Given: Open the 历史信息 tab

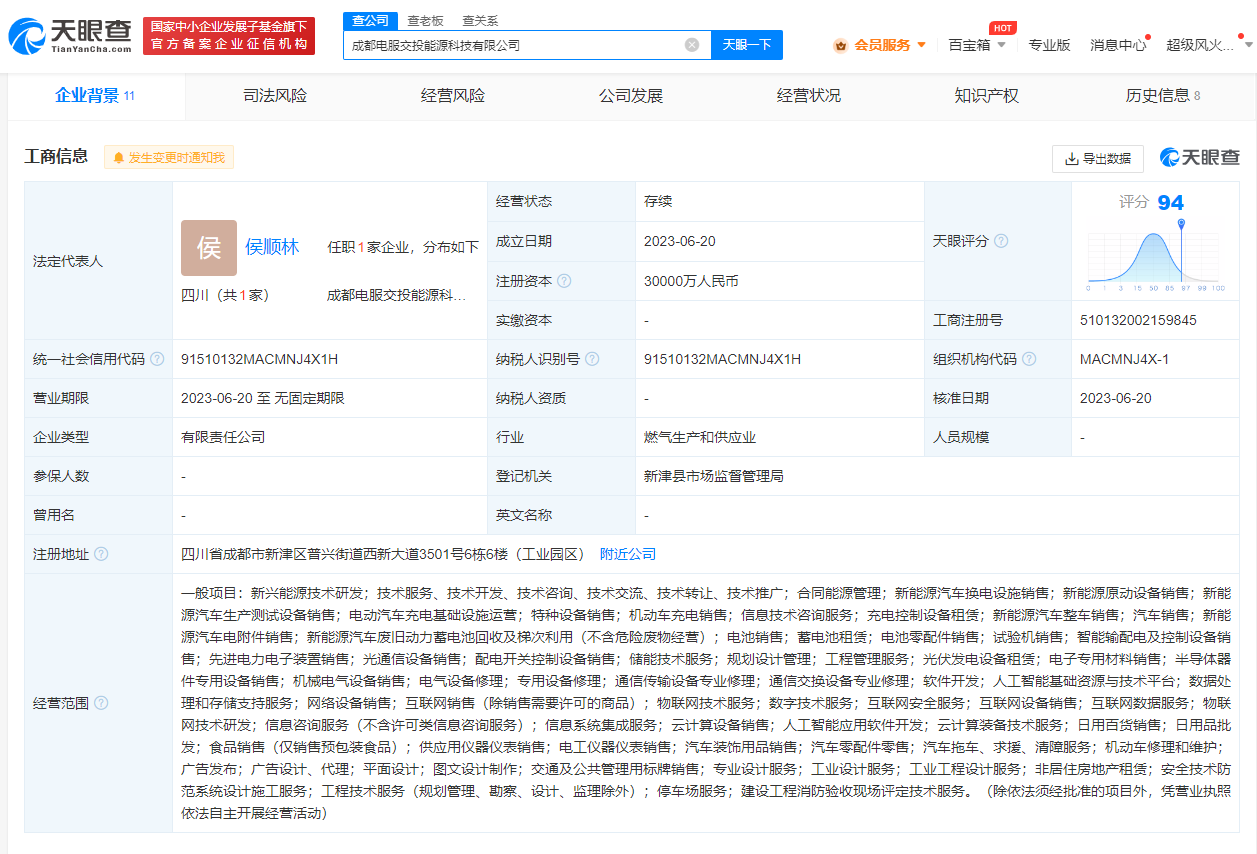Looking at the screenshot, I should tap(1163, 96).
